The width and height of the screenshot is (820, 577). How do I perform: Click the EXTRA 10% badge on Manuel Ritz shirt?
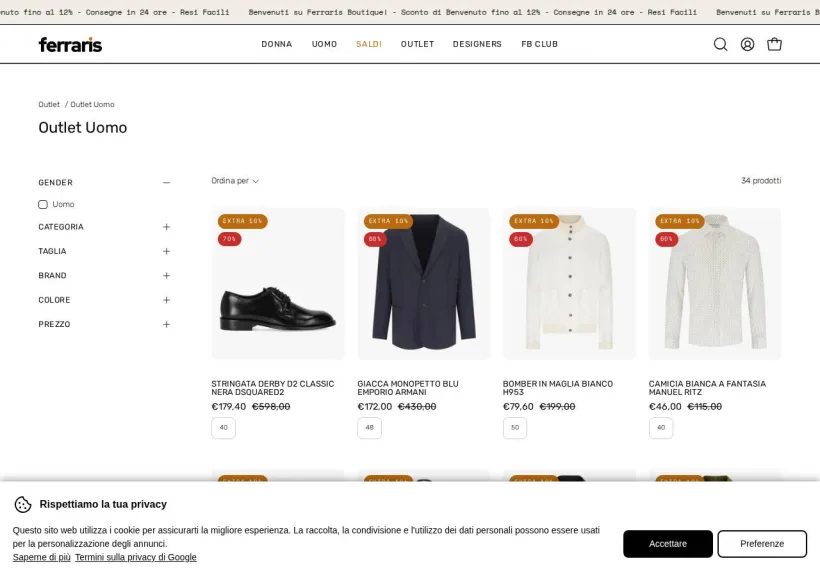[679, 221]
